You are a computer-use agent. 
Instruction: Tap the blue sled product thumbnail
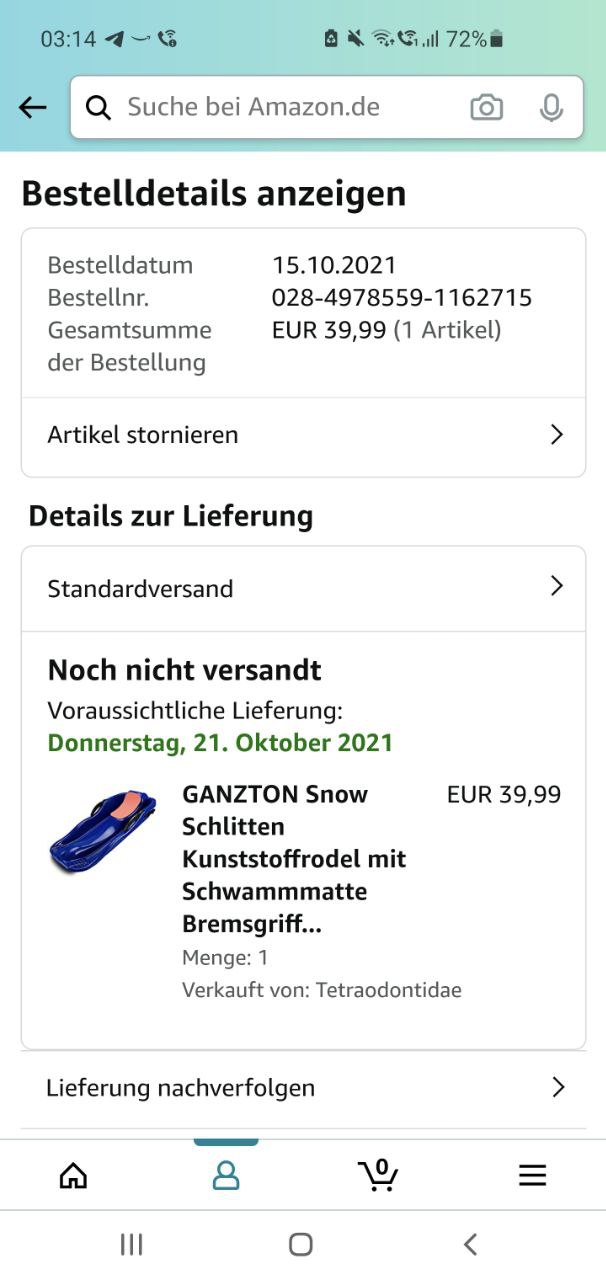[102, 832]
